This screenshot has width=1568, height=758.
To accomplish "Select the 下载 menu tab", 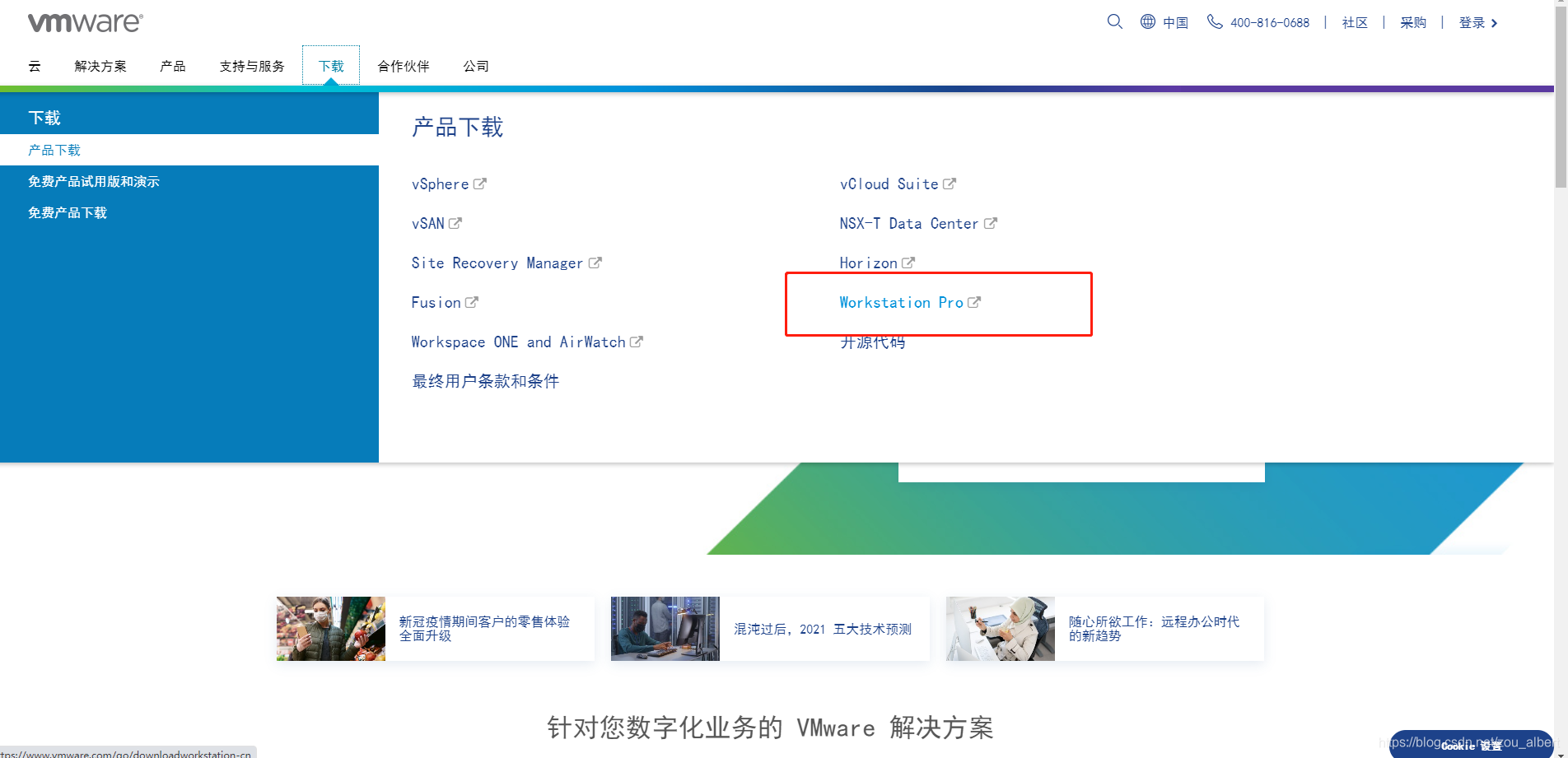I will (331, 66).
